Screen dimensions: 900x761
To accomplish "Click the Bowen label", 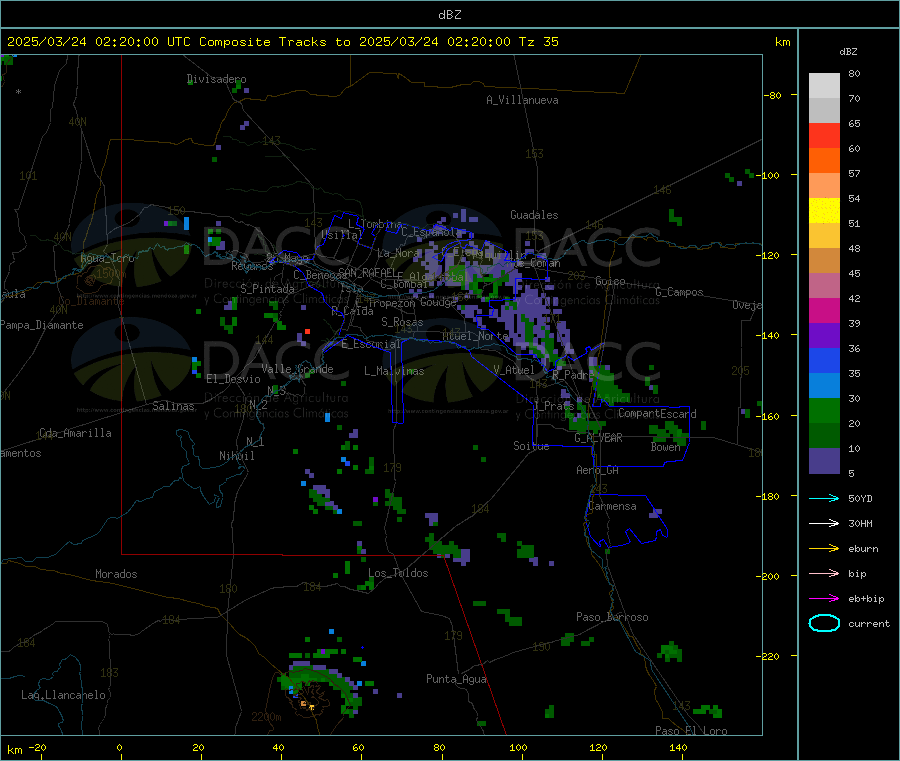I will (x=666, y=447).
